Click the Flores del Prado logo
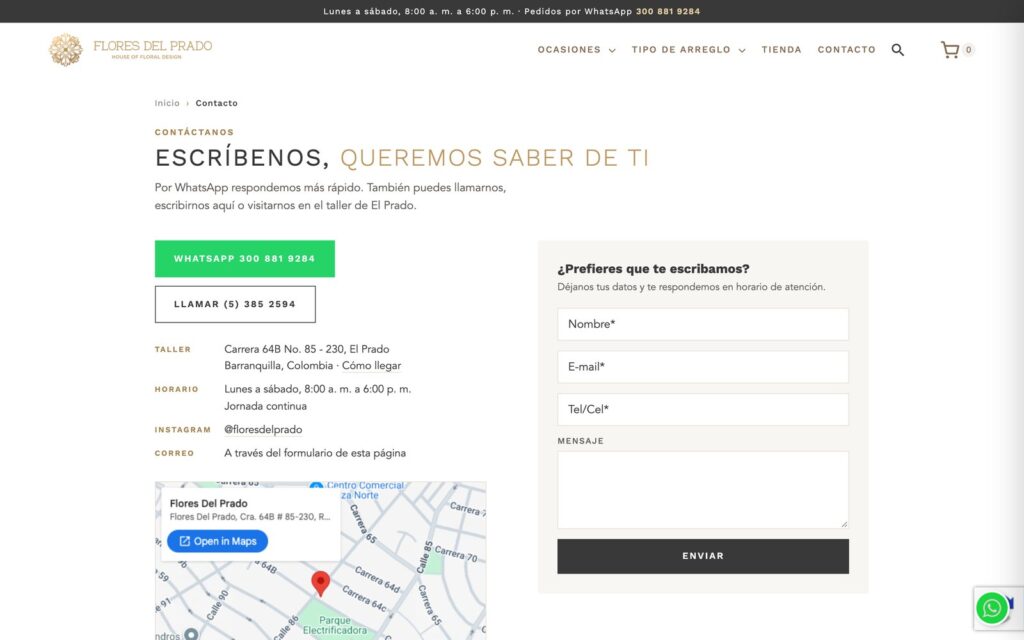1024x640 pixels. point(131,50)
